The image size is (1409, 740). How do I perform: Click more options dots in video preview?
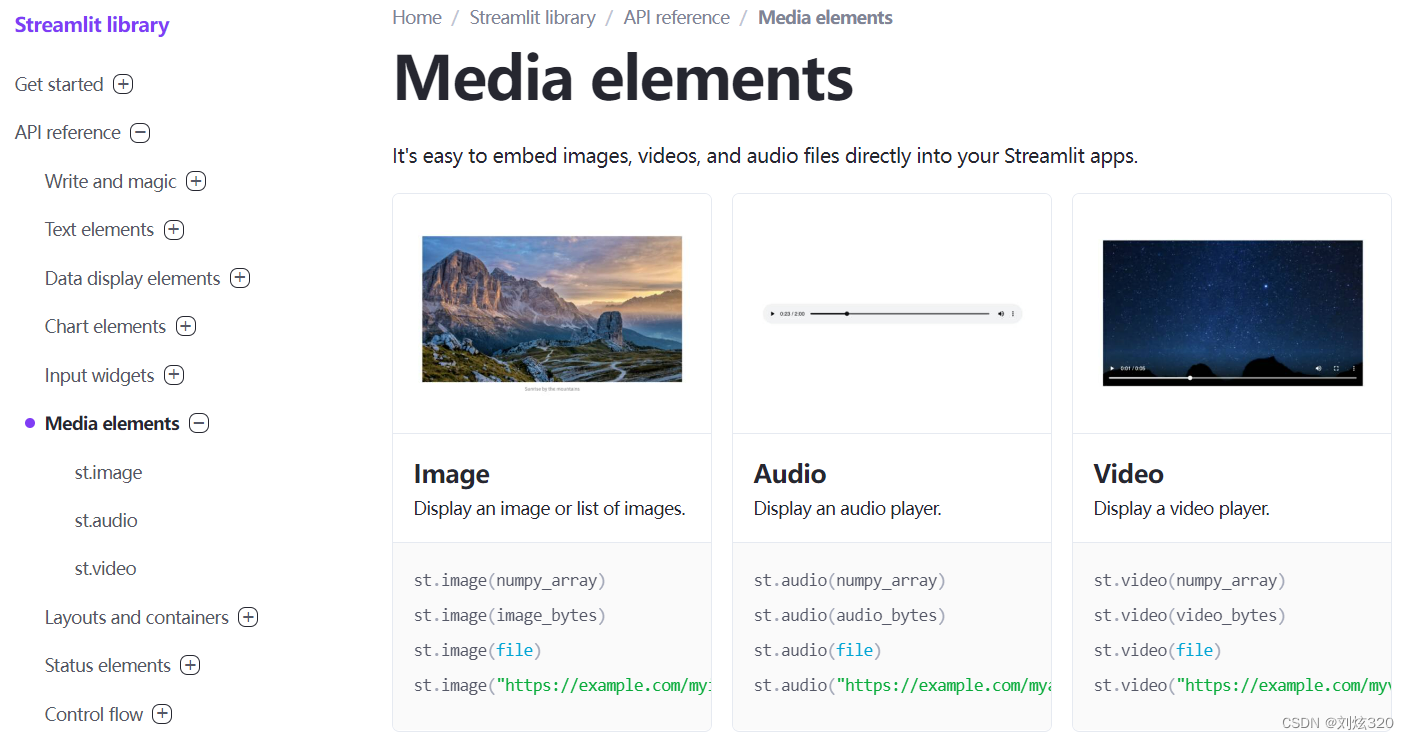coord(1354,368)
